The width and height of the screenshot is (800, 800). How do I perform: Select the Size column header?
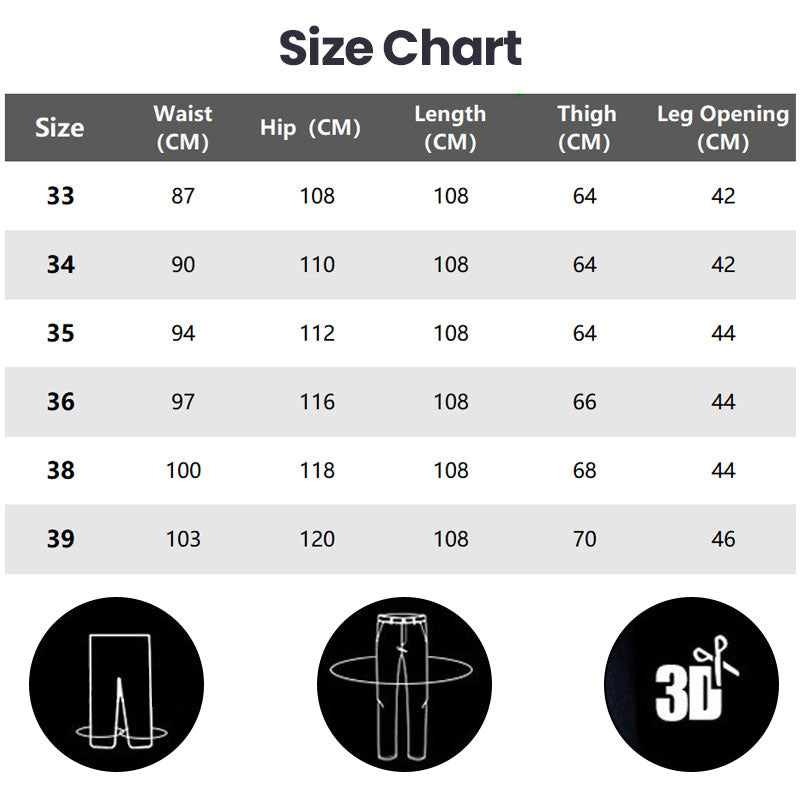[x=60, y=128]
